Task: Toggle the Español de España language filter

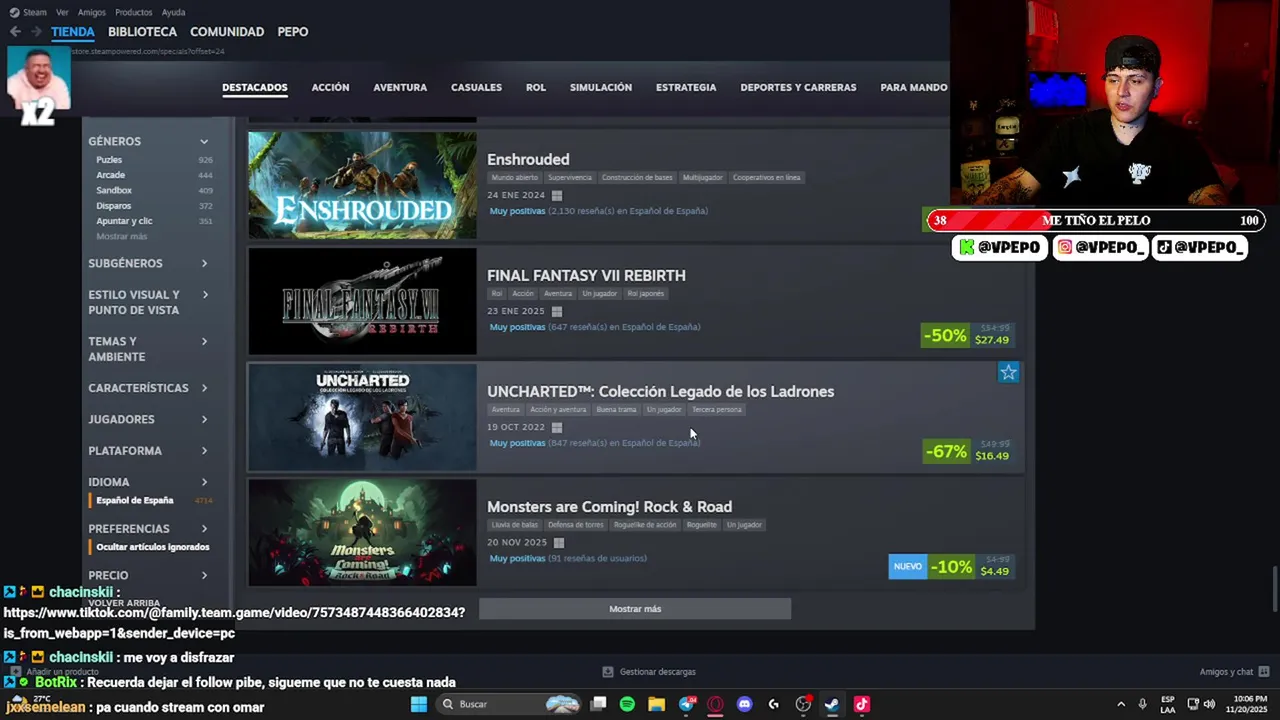Action: pos(152,500)
